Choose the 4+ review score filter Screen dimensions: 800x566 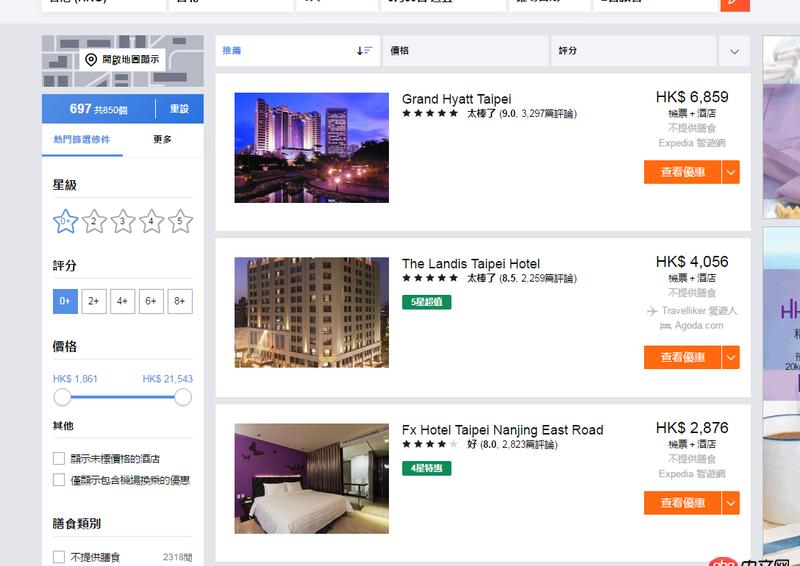122,301
